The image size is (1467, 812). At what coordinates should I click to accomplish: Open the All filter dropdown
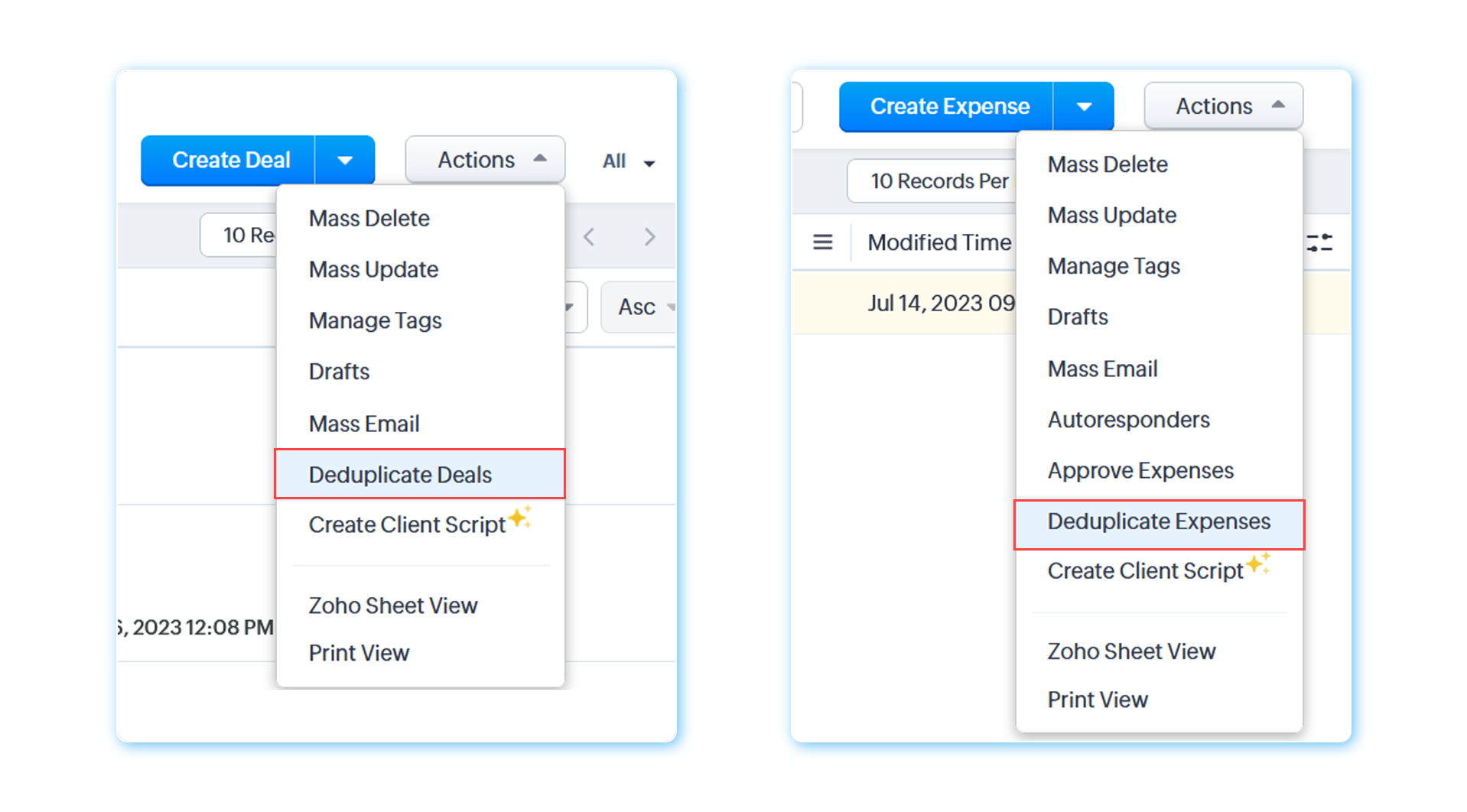point(628,161)
